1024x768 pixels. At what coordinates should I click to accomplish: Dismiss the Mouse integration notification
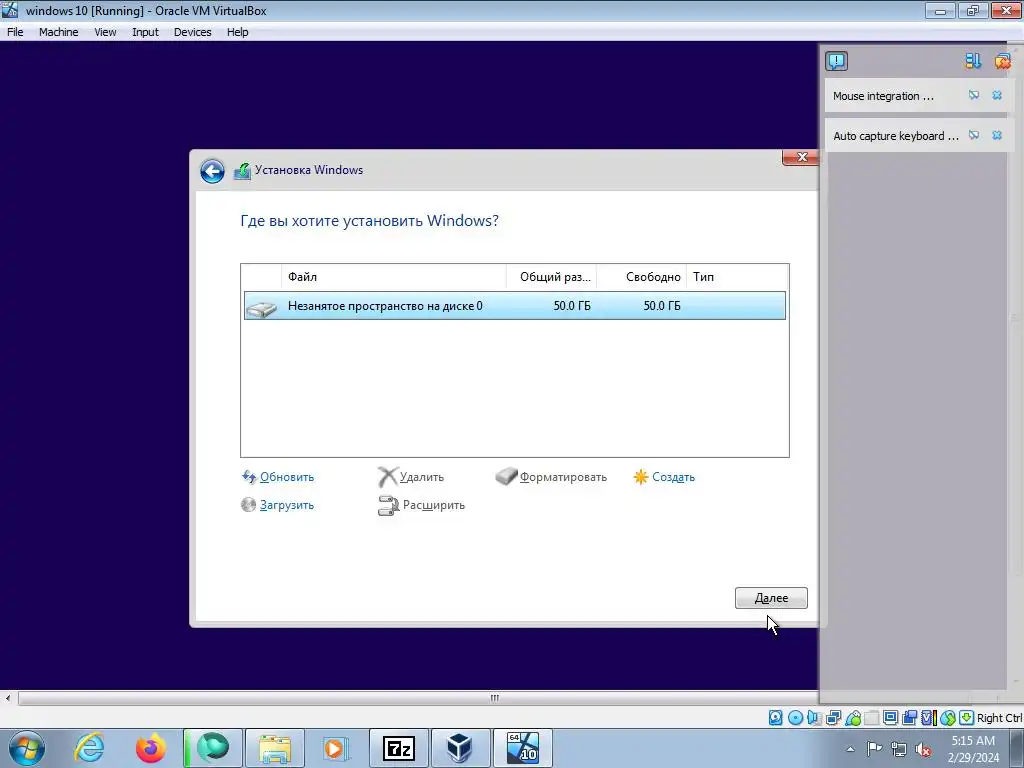click(997, 95)
